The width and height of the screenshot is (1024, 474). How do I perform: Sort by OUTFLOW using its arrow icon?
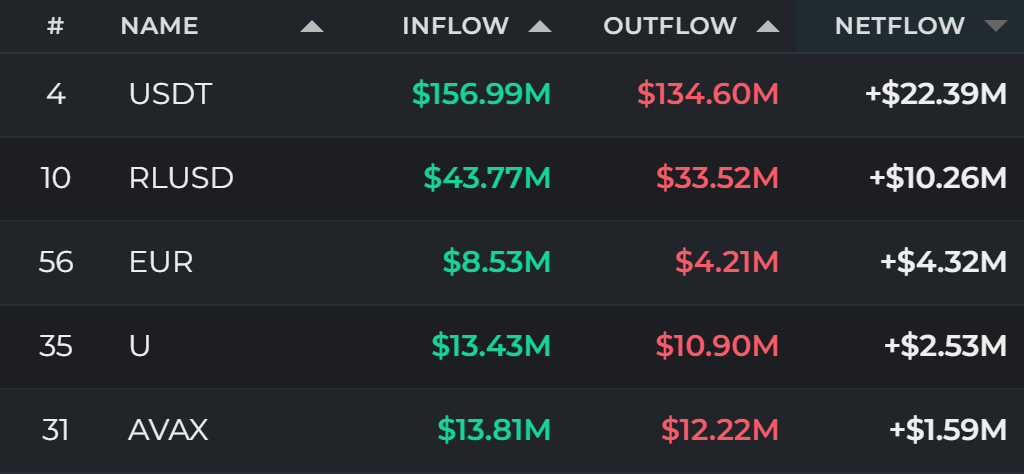point(768,26)
